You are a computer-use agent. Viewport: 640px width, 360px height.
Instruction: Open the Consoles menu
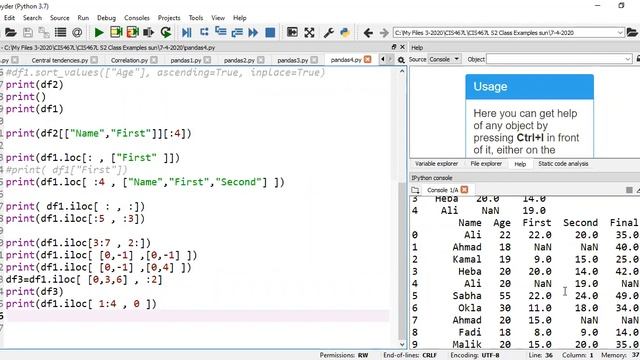click(137, 18)
